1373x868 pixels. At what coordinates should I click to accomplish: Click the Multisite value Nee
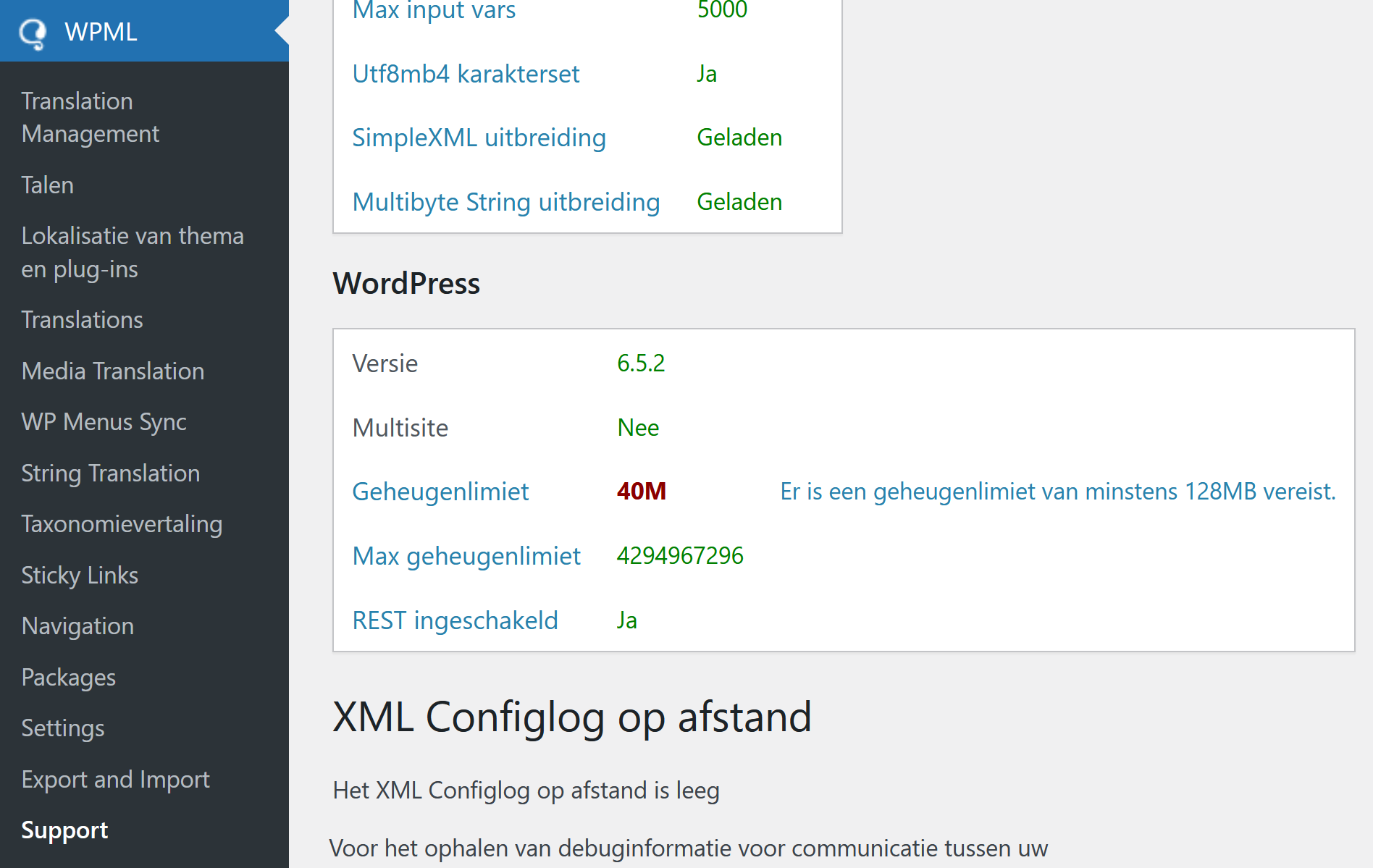coord(638,428)
